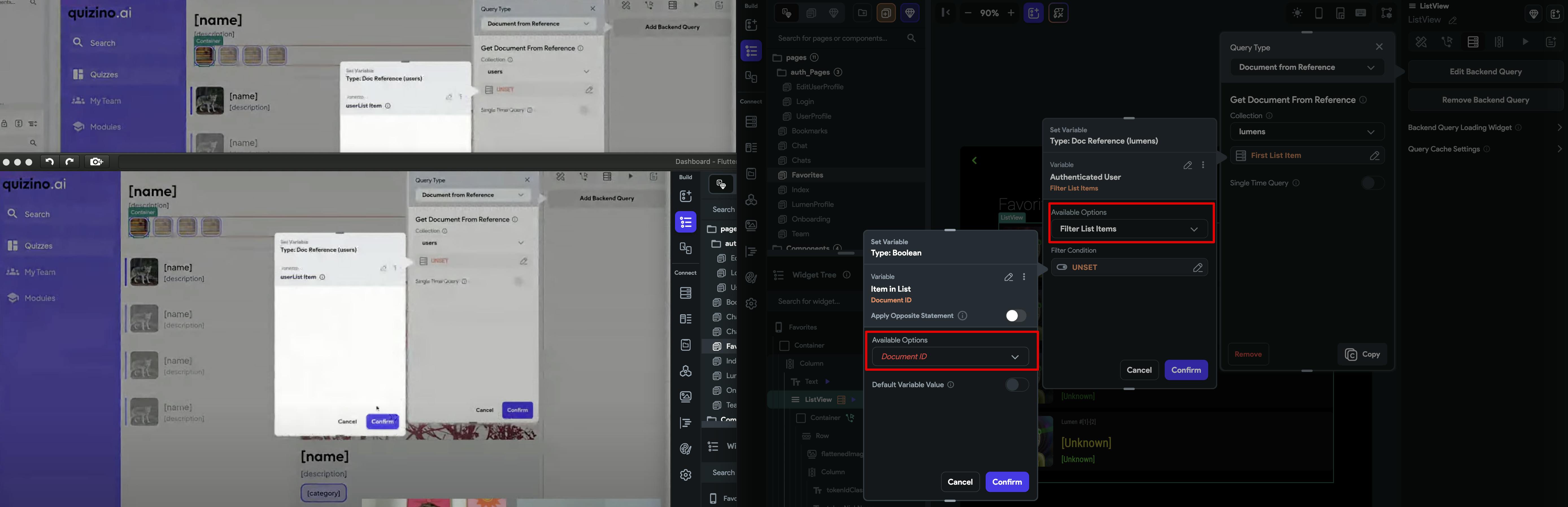Viewport: 1568px width, 507px height.
Task: Open the Backend Query properties tab icon
Action: tap(1473, 42)
